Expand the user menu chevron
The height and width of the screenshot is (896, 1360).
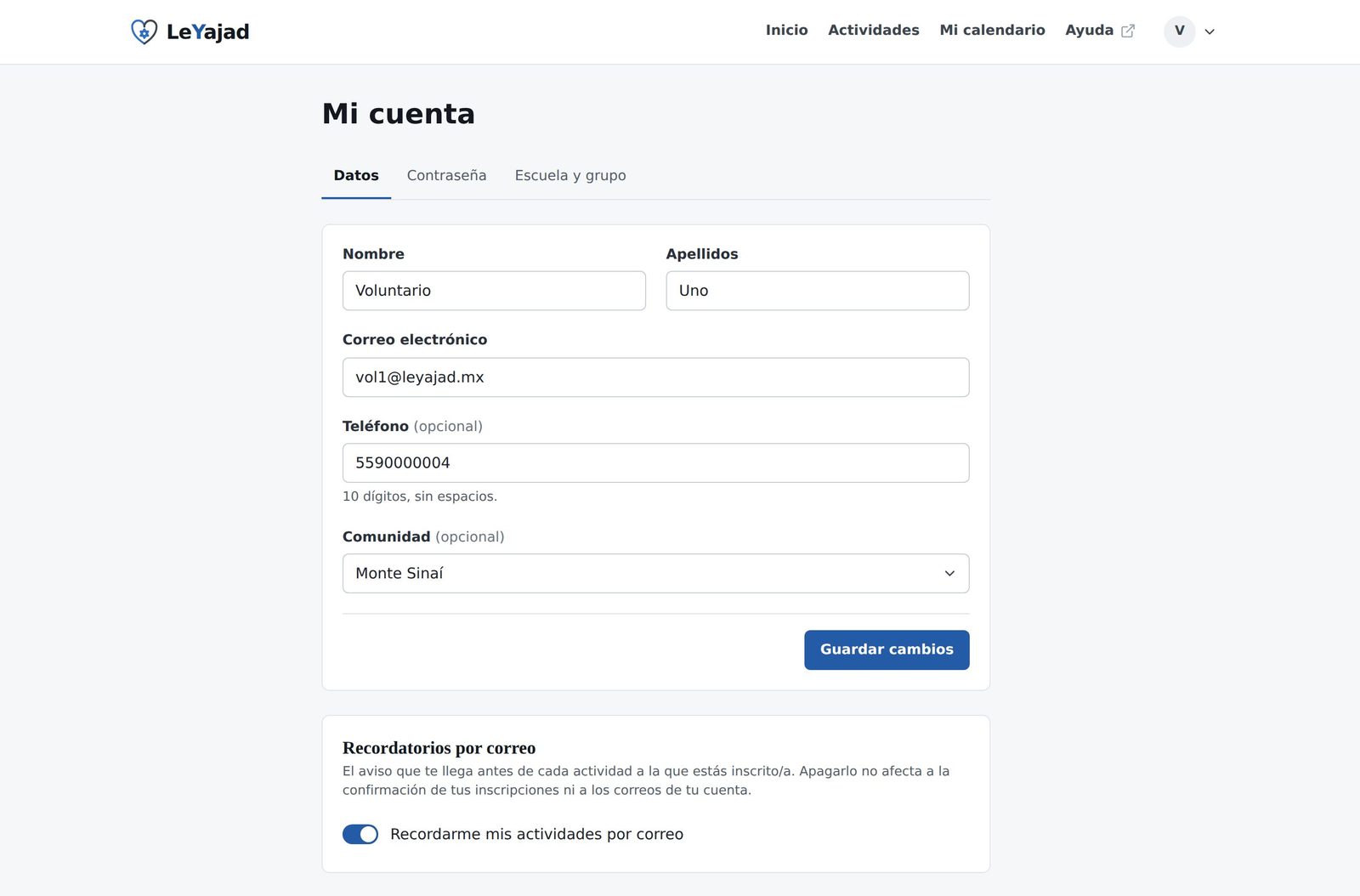click(x=1210, y=31)
